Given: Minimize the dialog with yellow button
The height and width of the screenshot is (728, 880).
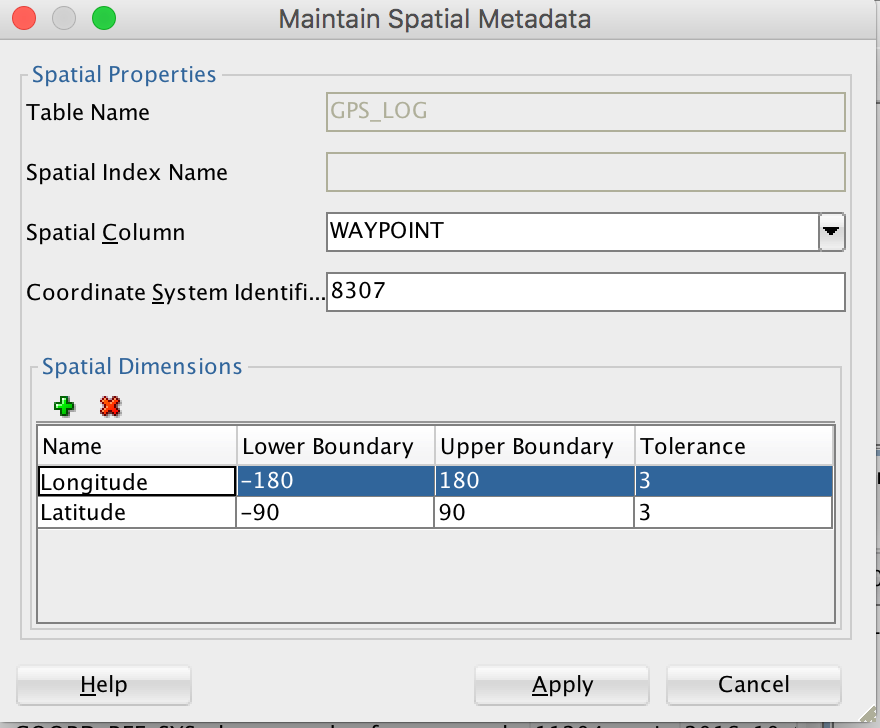Looking at the screenshot, I should (x=64, y=18).
